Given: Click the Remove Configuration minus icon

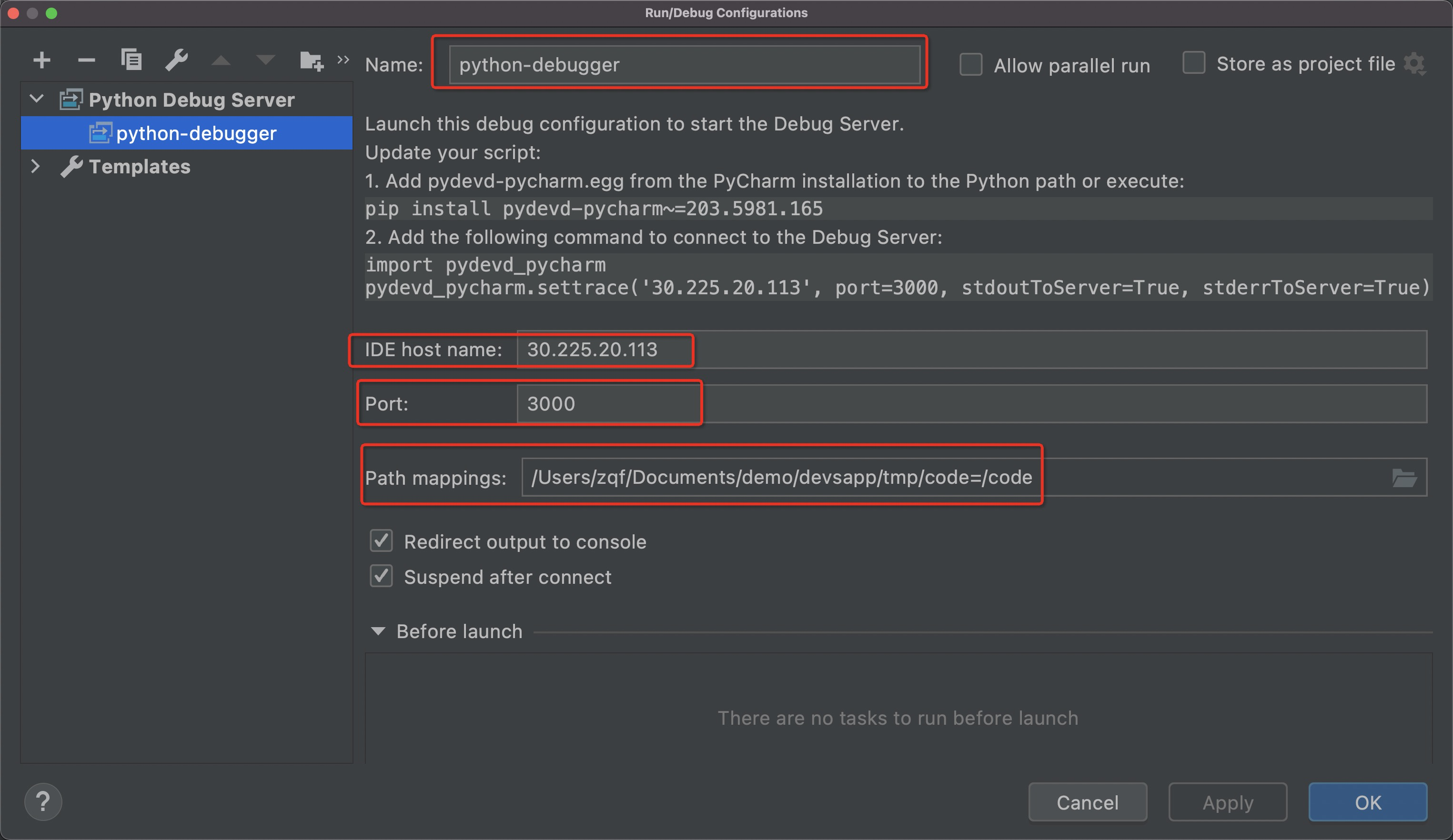Looking at the screenshot, I should coord(87,60).
